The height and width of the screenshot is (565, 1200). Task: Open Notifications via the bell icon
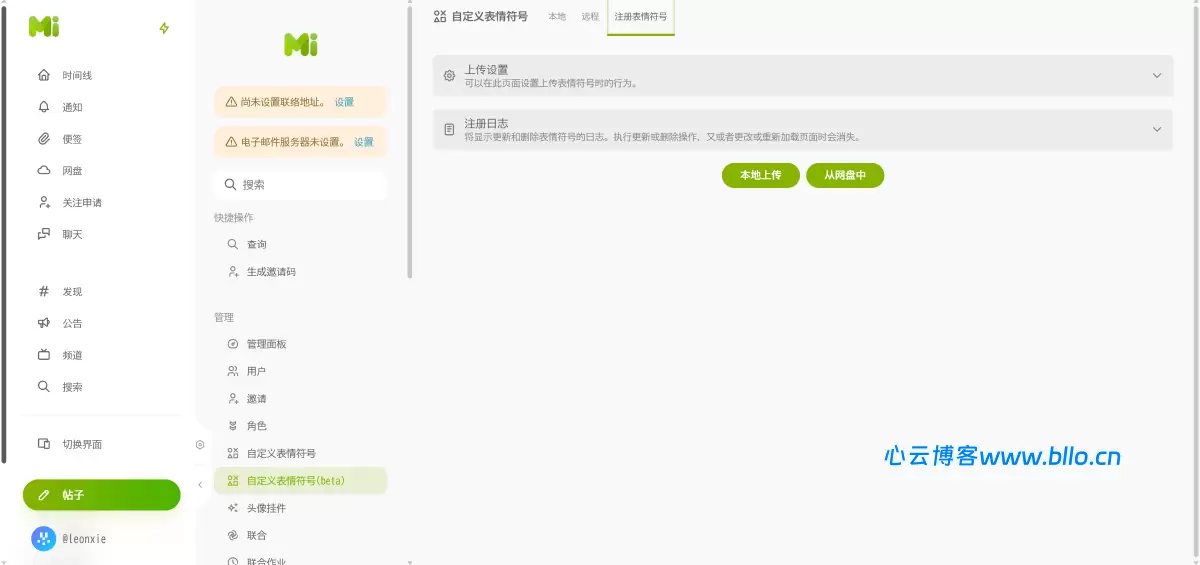pyautogui.click(x=43, y=107)
